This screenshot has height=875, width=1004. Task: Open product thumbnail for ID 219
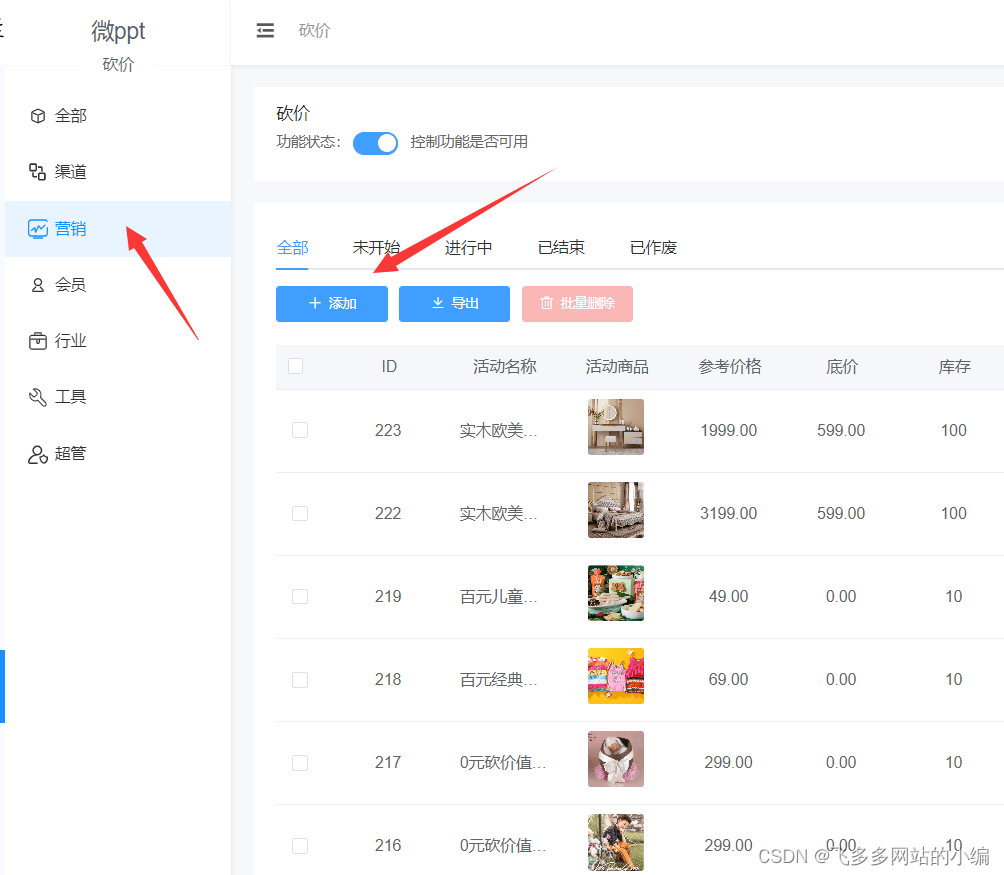(x=616, y=593)
